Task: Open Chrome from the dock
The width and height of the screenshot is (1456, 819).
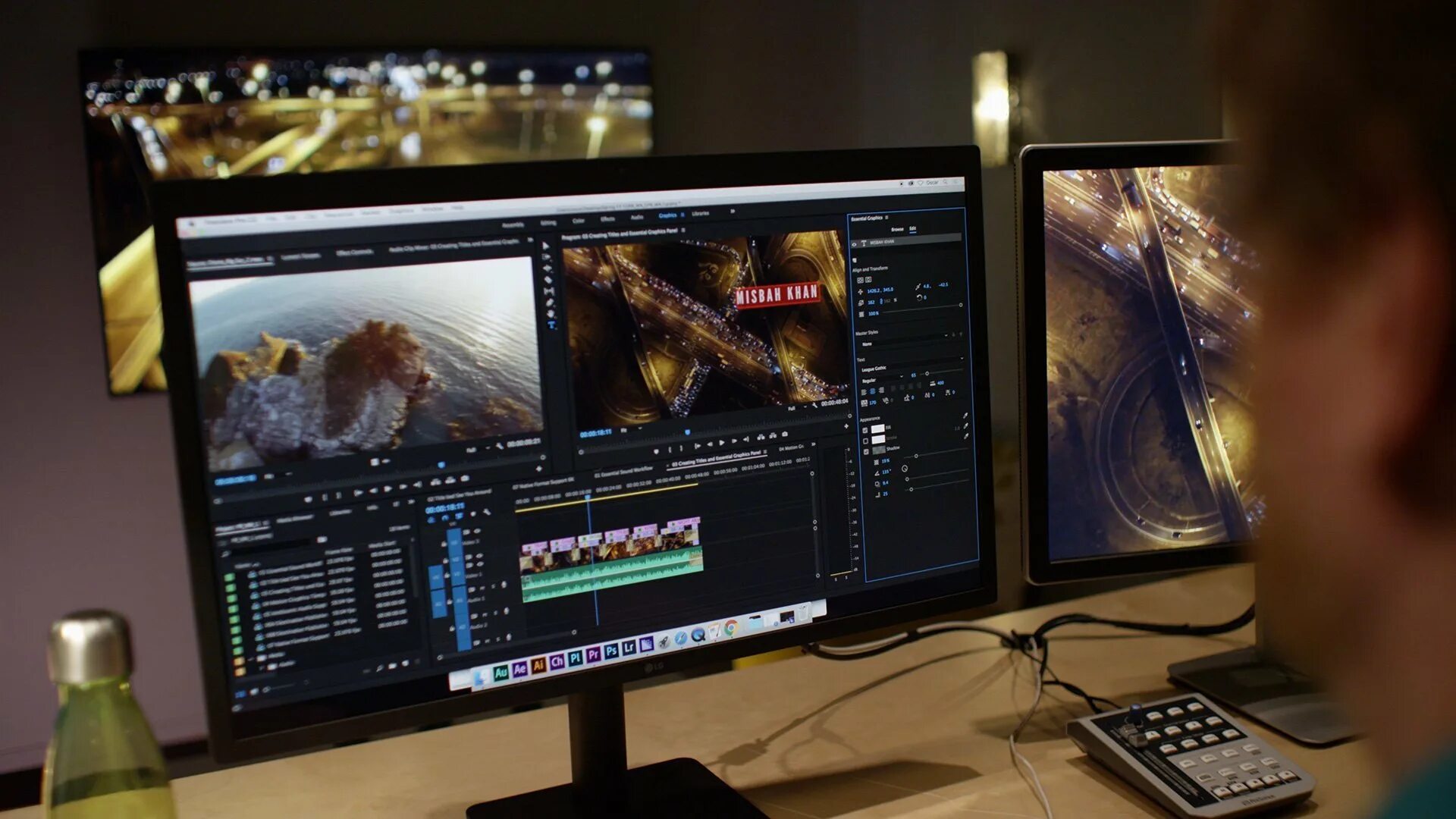Action: point(731,628)
